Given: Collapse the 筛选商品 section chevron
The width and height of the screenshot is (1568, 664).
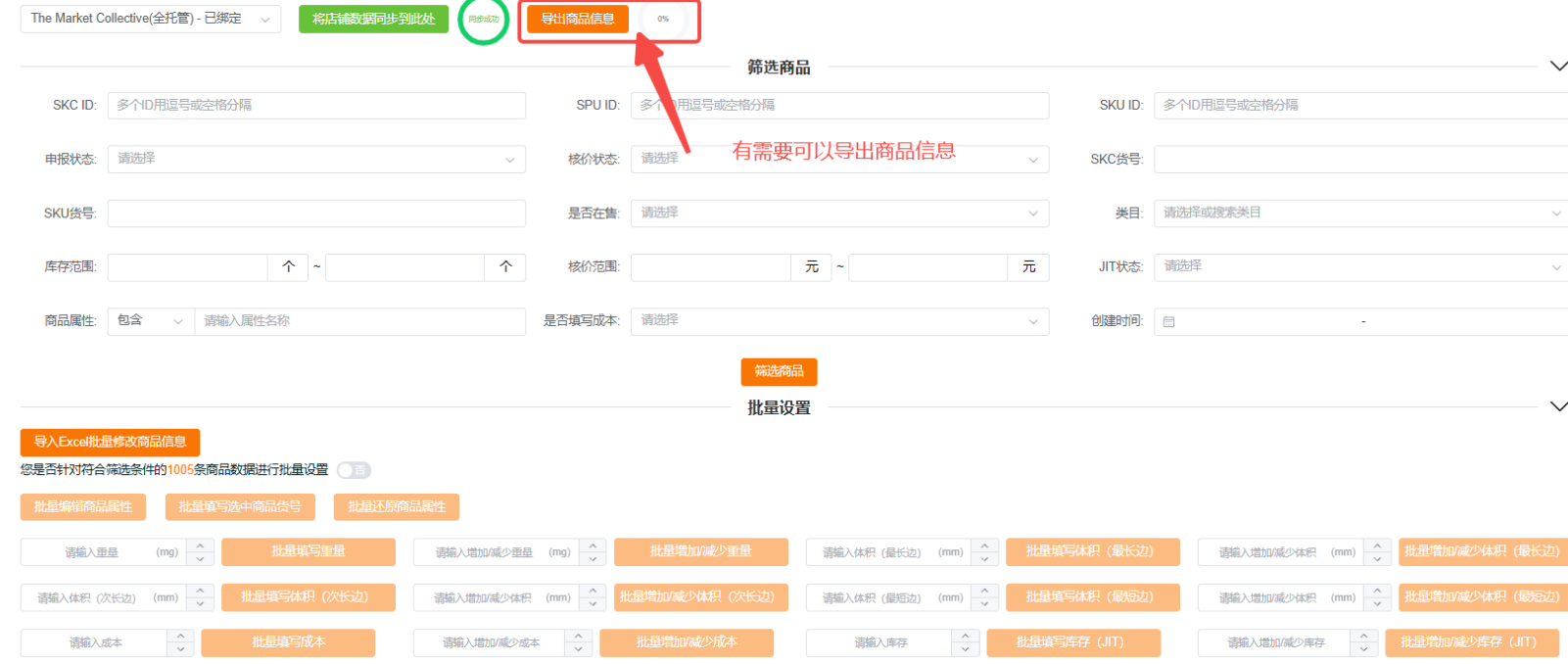Looking at the screenshot, I should pyautogui.click(x=1558, y=67).
